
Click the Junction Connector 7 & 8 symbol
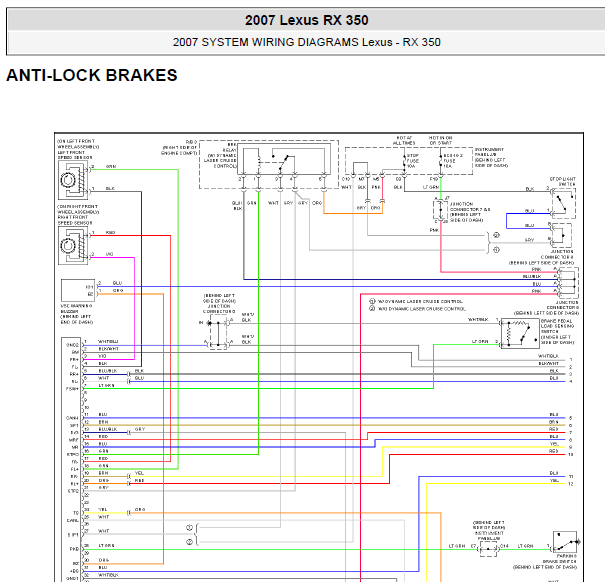(440, 210)
